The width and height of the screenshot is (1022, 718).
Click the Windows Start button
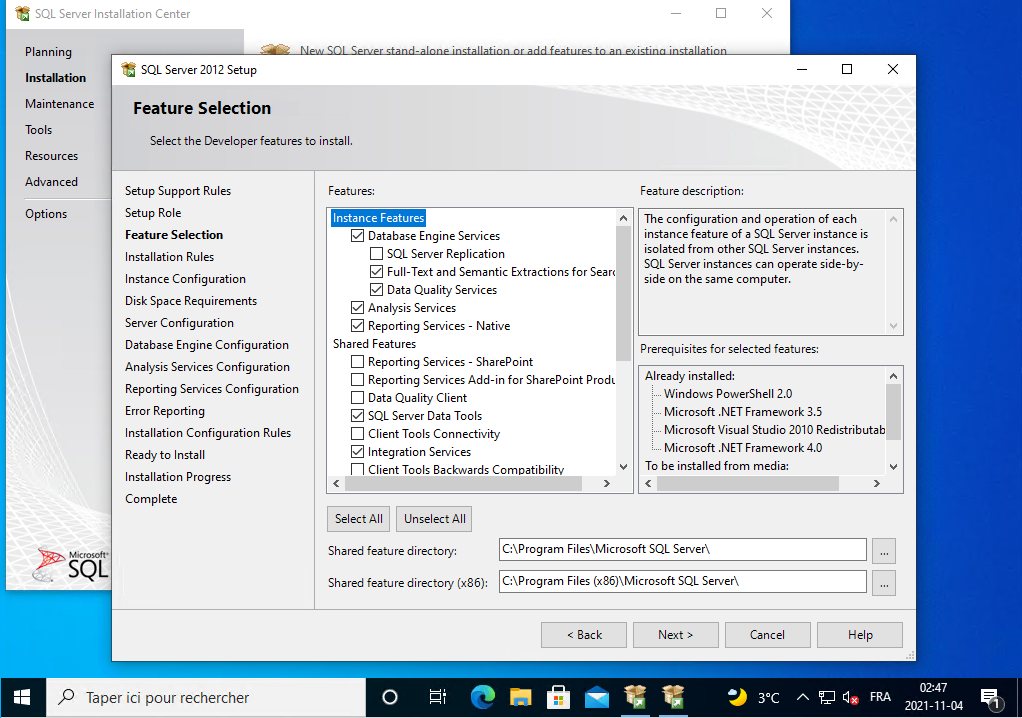point(22,697)
